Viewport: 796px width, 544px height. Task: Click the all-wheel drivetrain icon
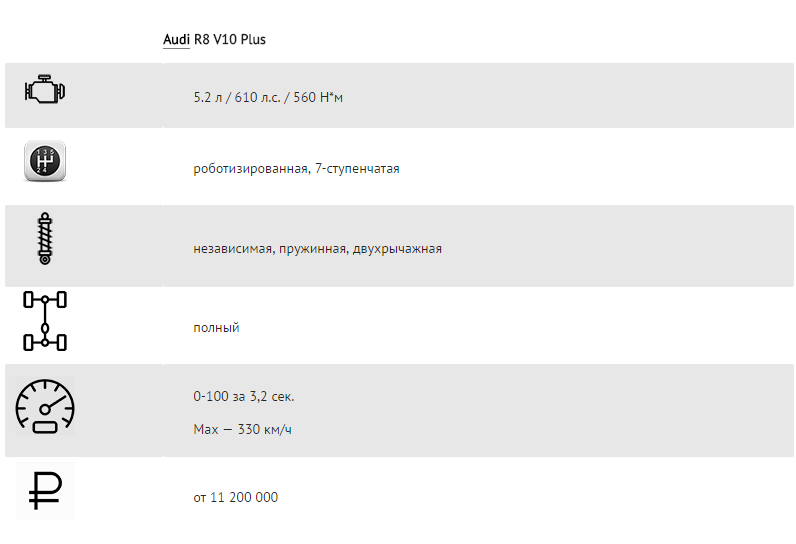(45, 321)
